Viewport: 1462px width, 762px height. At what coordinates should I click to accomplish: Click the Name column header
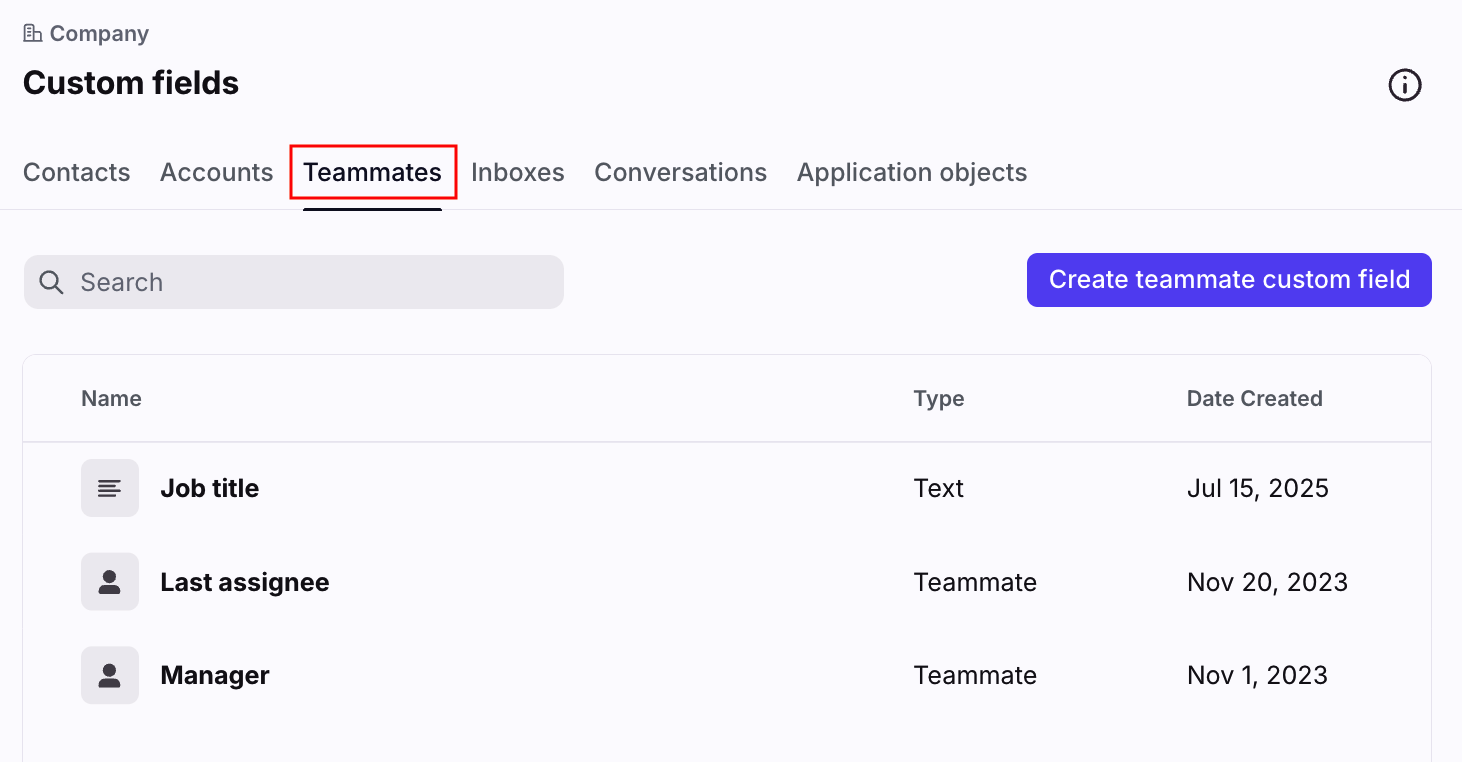tap(111, 398)
